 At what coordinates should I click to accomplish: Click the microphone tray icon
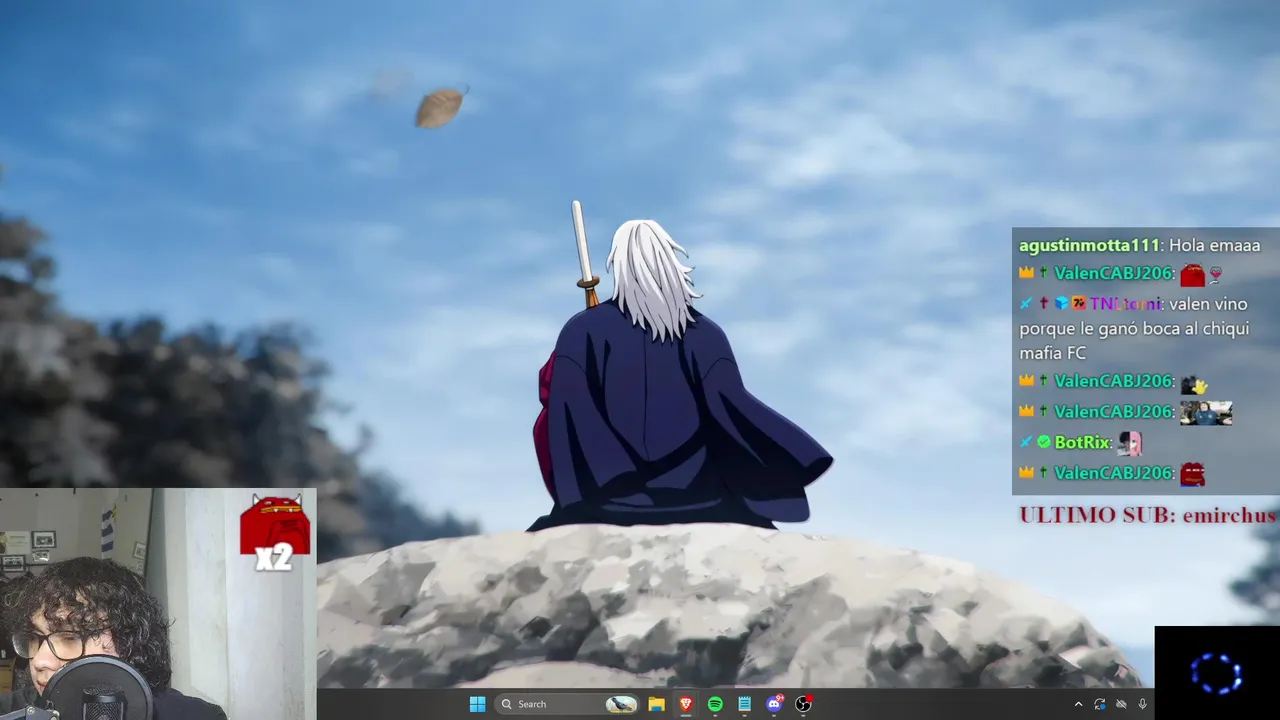click(1142, 704)
